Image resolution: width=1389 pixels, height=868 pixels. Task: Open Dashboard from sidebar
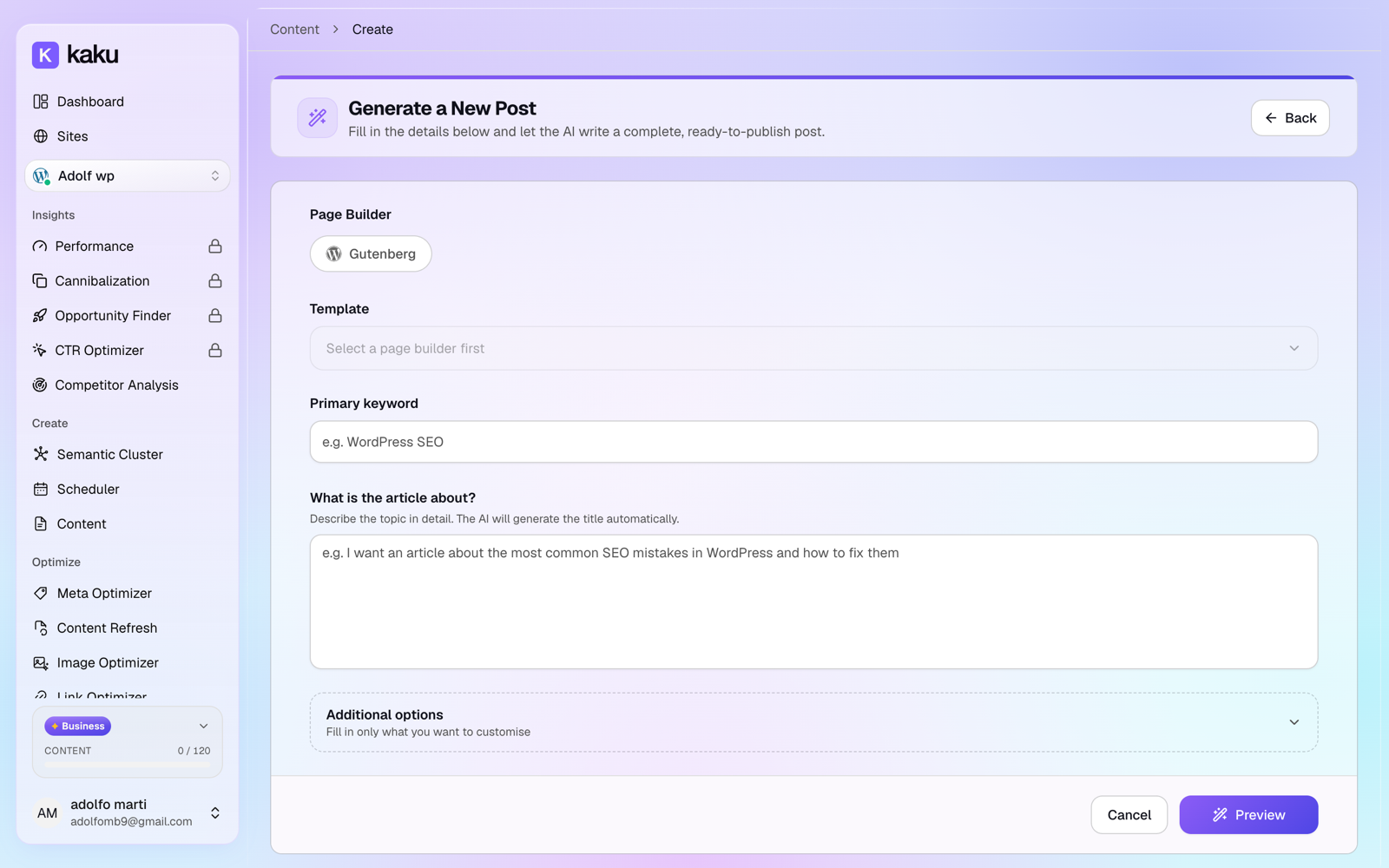point(128,102)
